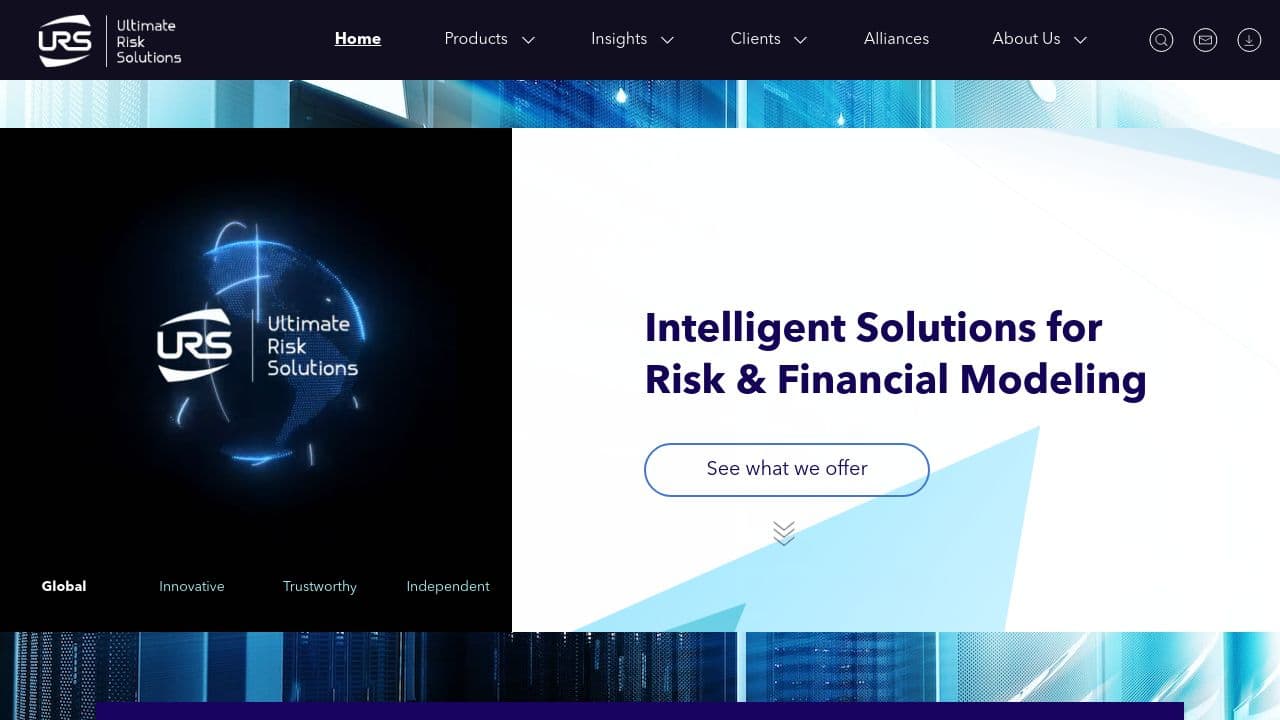
Task: Navigate to the Alliances page
Action: click(896, 39)
